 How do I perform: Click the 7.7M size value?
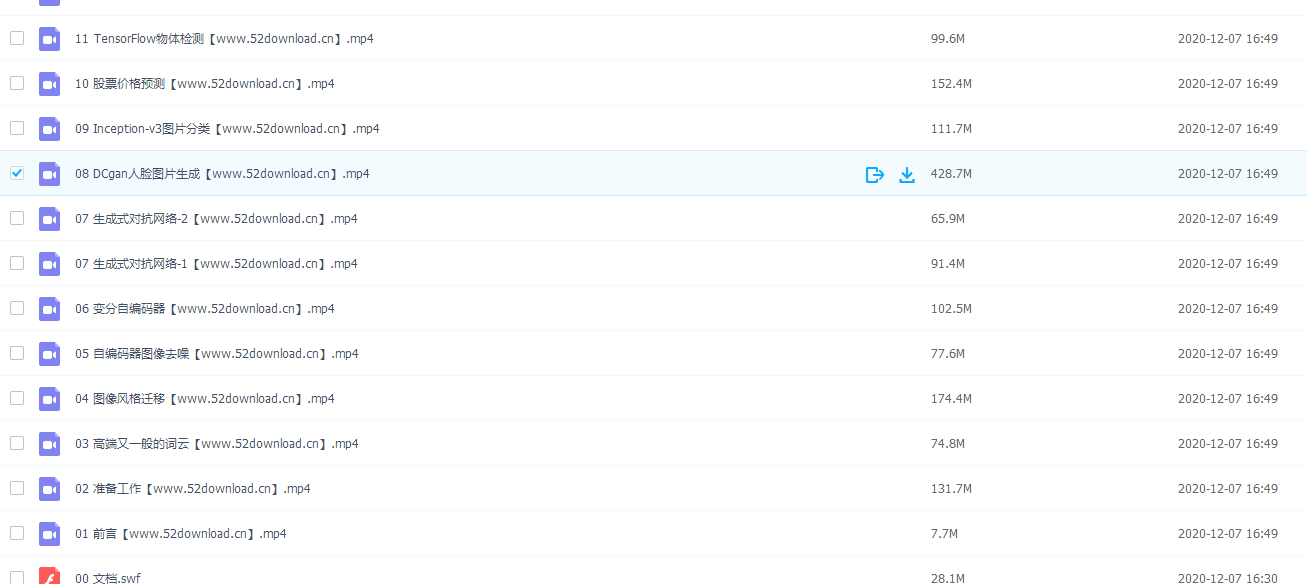[944, 534]
